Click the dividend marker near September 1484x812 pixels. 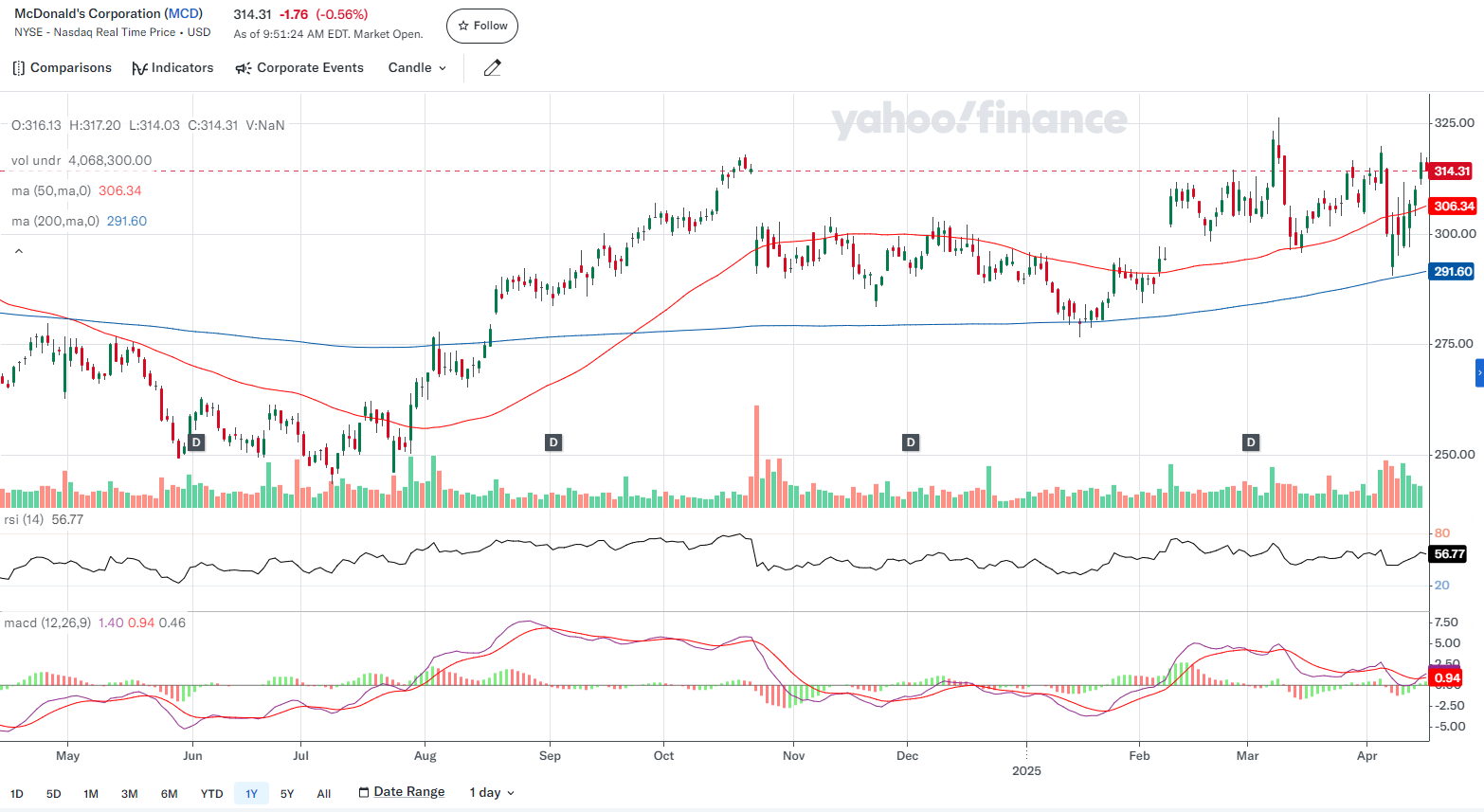click(x=553, y=442)
